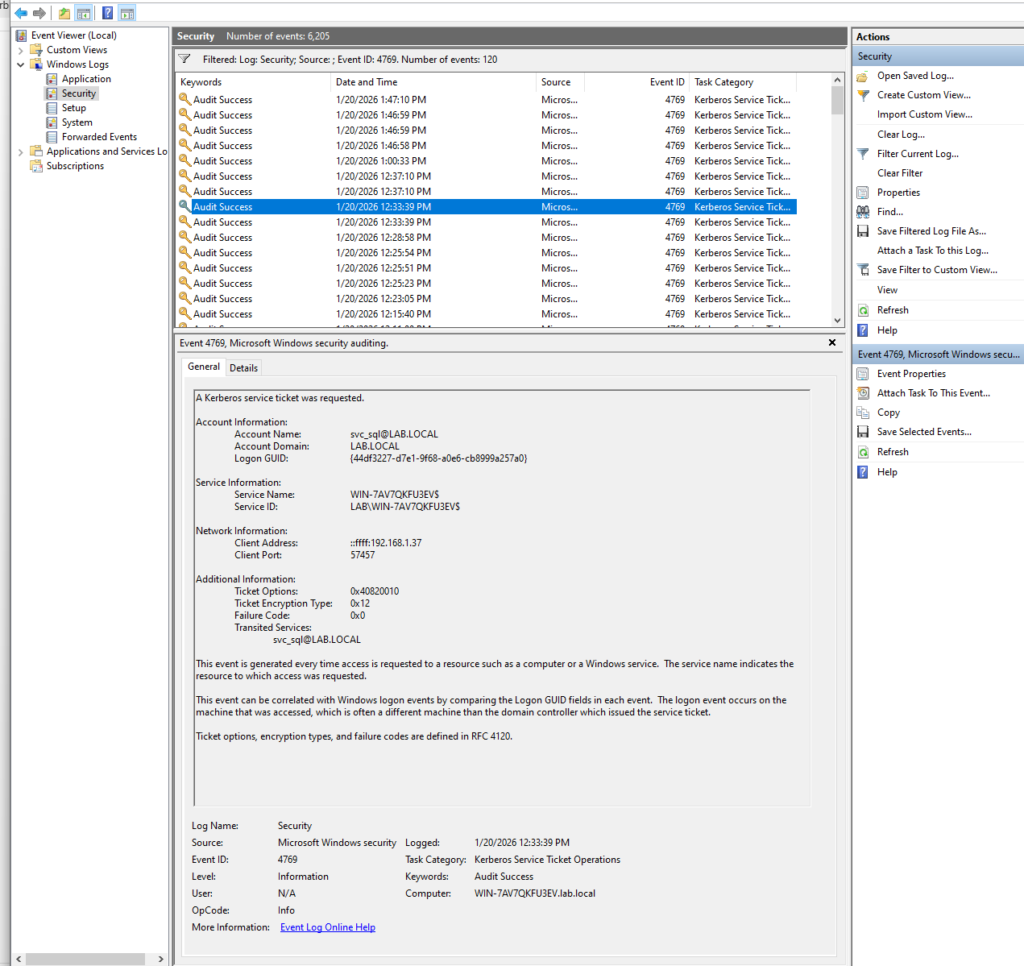1024x966 pixels.
Task: Expand Applications and Services Logs node
Action: coord(22,152)
